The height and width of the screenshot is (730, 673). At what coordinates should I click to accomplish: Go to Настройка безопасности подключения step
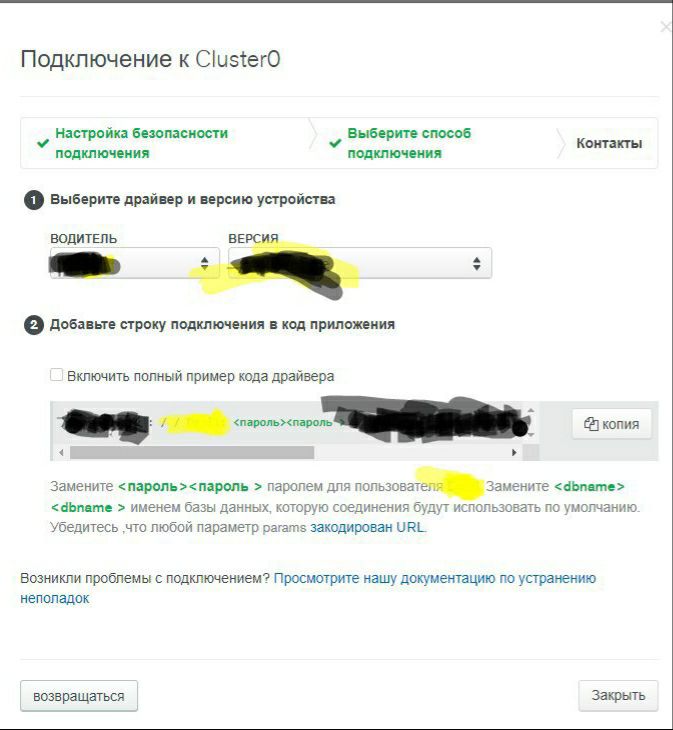[x=141, y=143]
